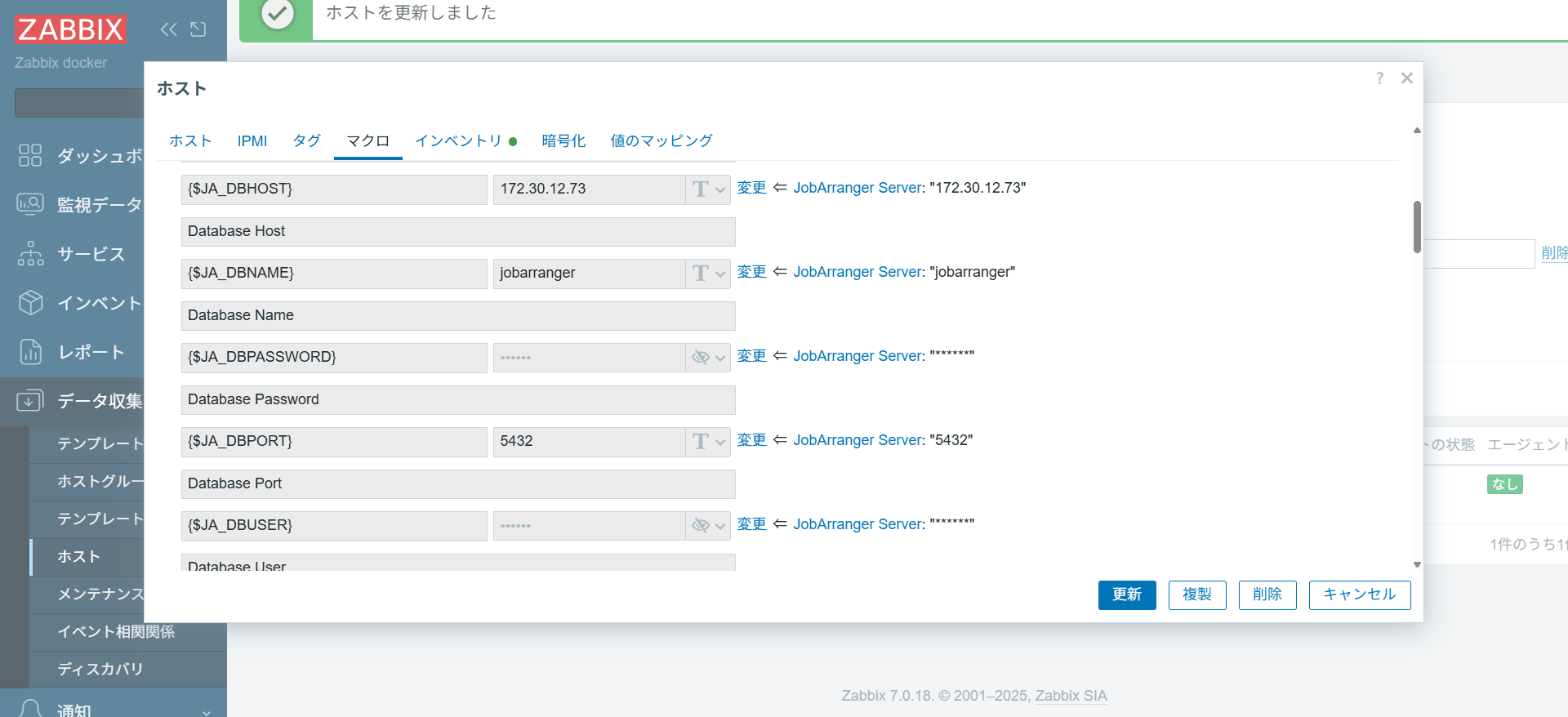Open secret type dropdown for {$JA_DBUSER}
This screenshot has height=717, width=1568.
click(708, 526)
